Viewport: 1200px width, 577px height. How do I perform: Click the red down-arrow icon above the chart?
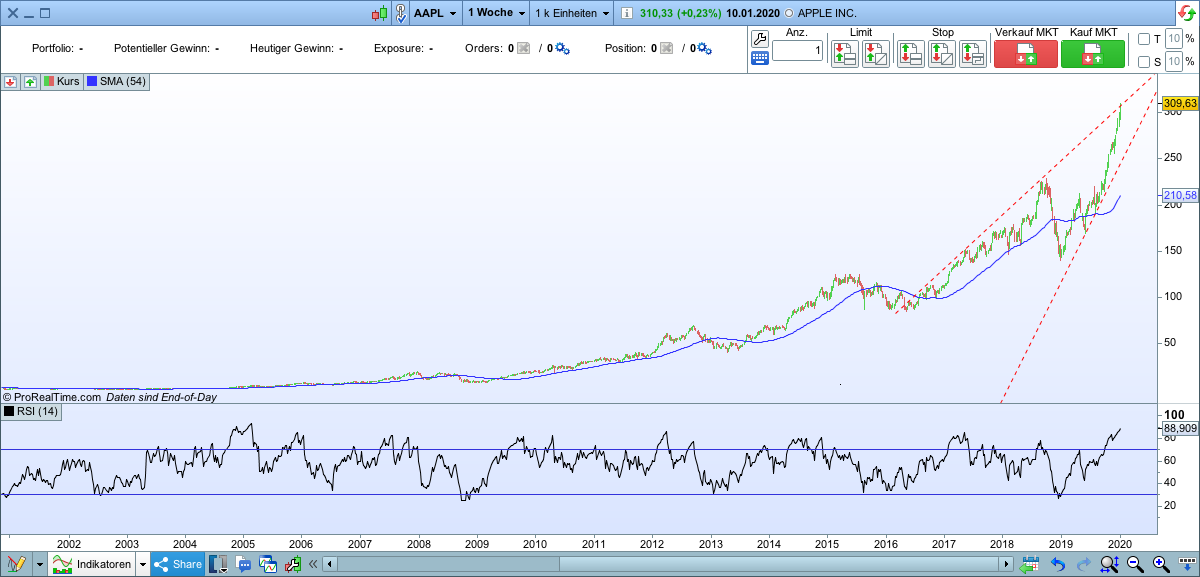click(x=10, y=81)
